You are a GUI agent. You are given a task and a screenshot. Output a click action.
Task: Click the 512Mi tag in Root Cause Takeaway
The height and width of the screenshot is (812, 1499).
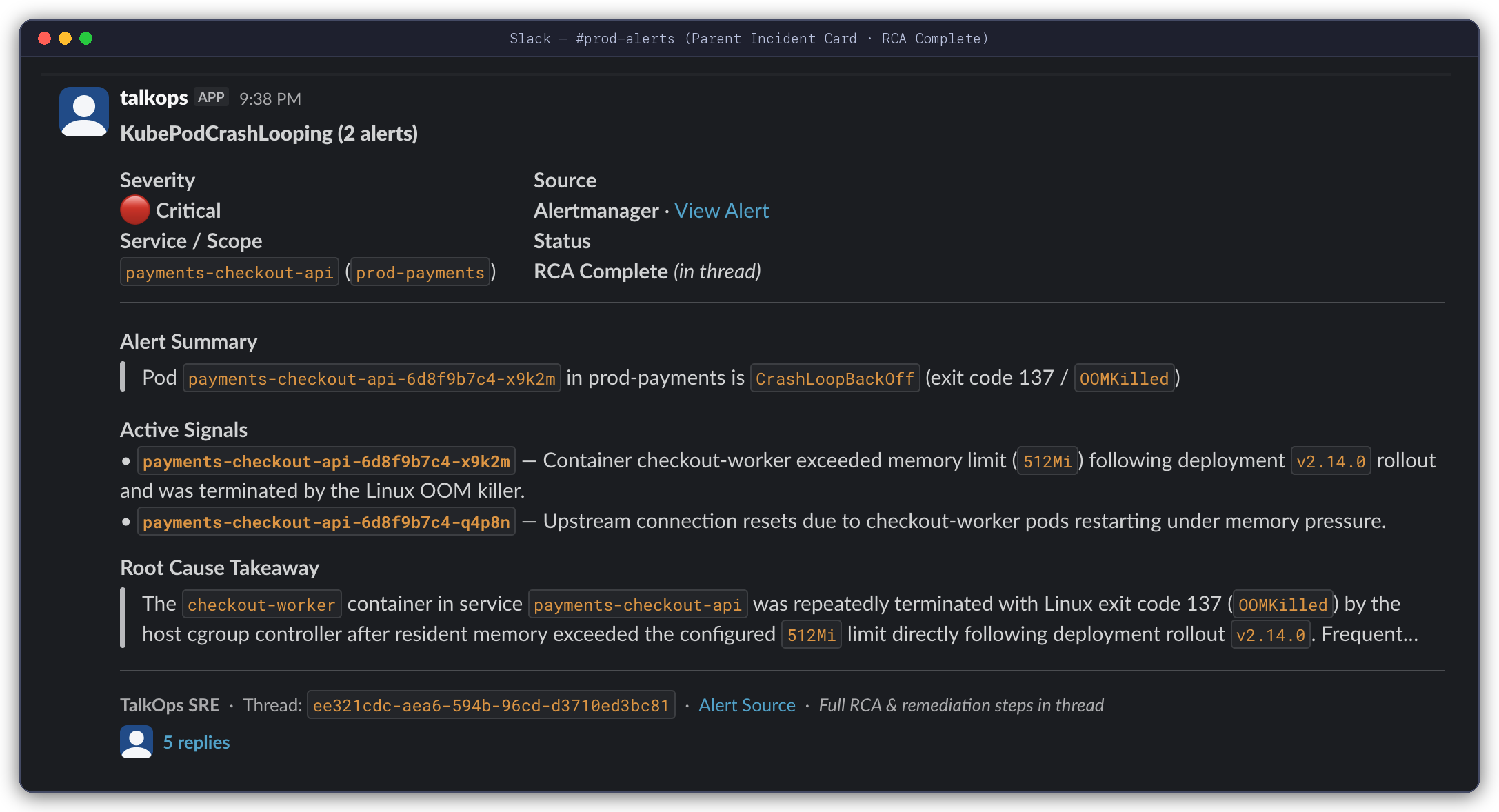(x=811, y=635)
